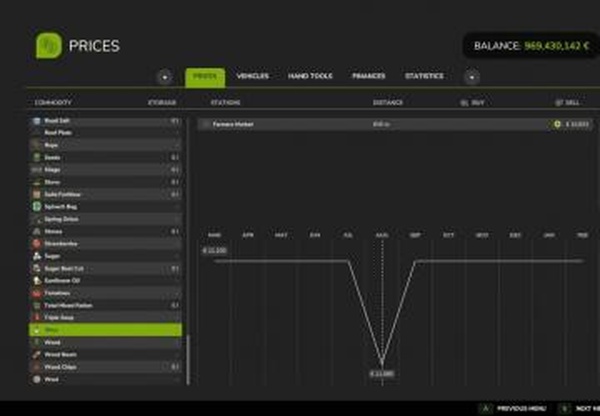Click the JUN month label on graph
Screen dimensions: 600x416
[x=315, y=235]
